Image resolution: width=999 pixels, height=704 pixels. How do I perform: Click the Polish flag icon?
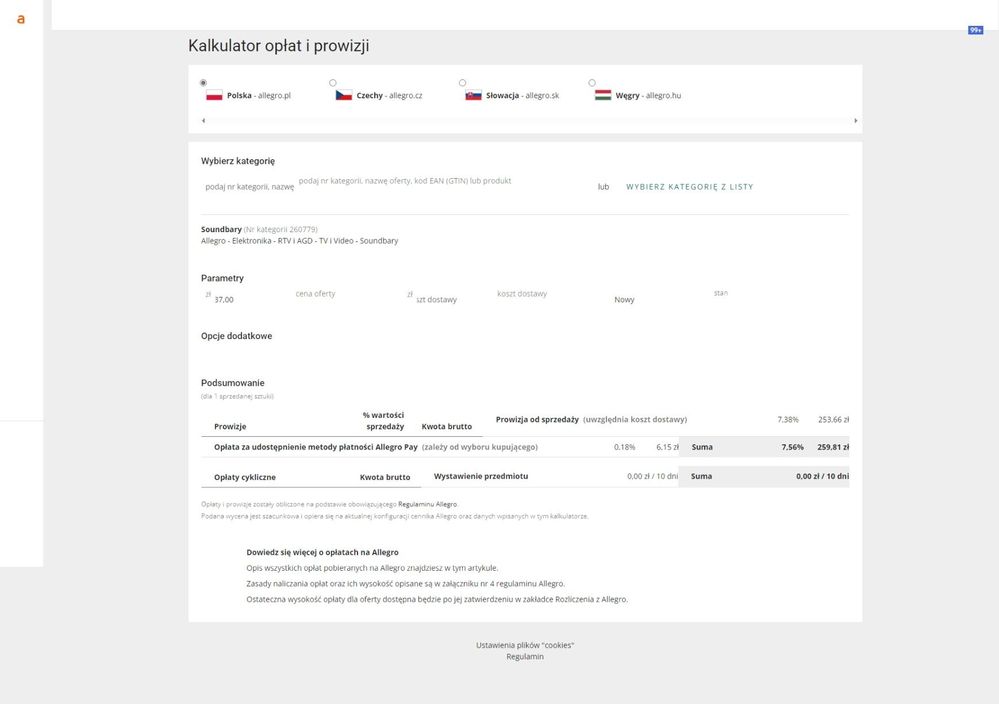tap(214, 96)
